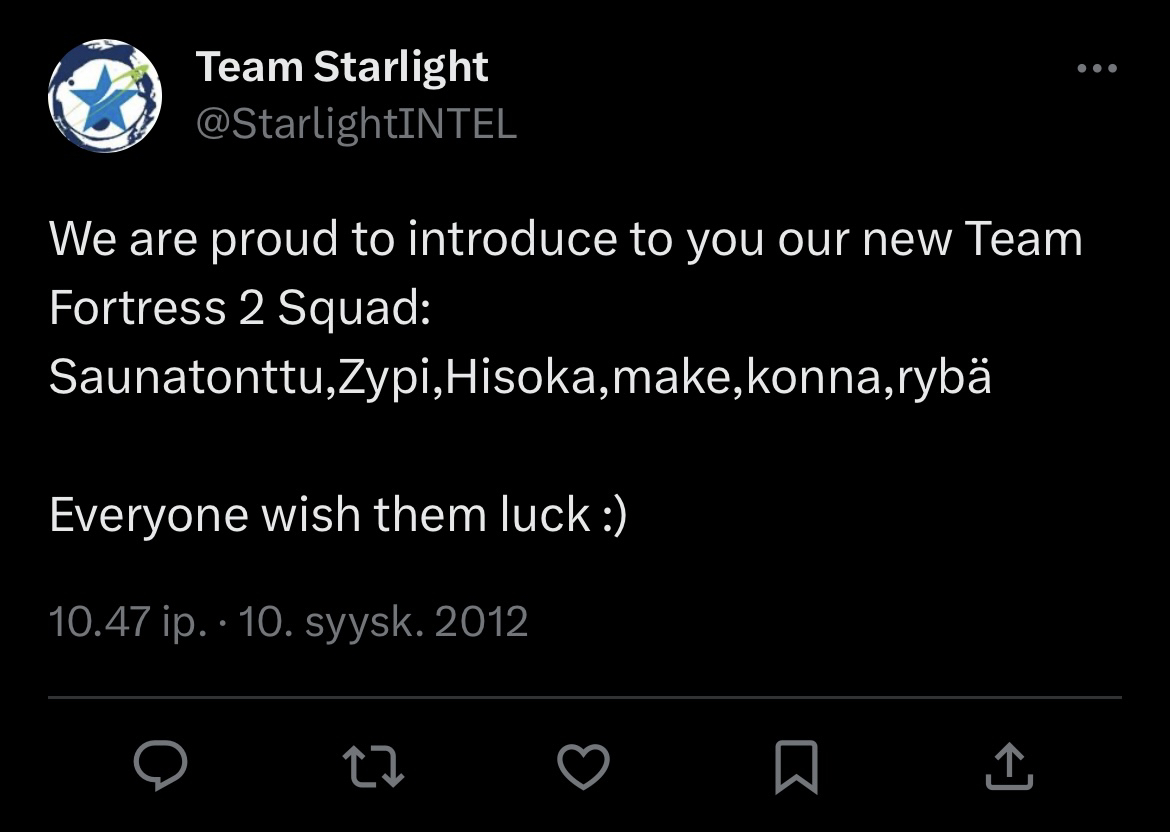Viewport: 1170px width, 832px height.
Task: Click the "Fortress 2 Squad:" text
Action: coord(239,308)
